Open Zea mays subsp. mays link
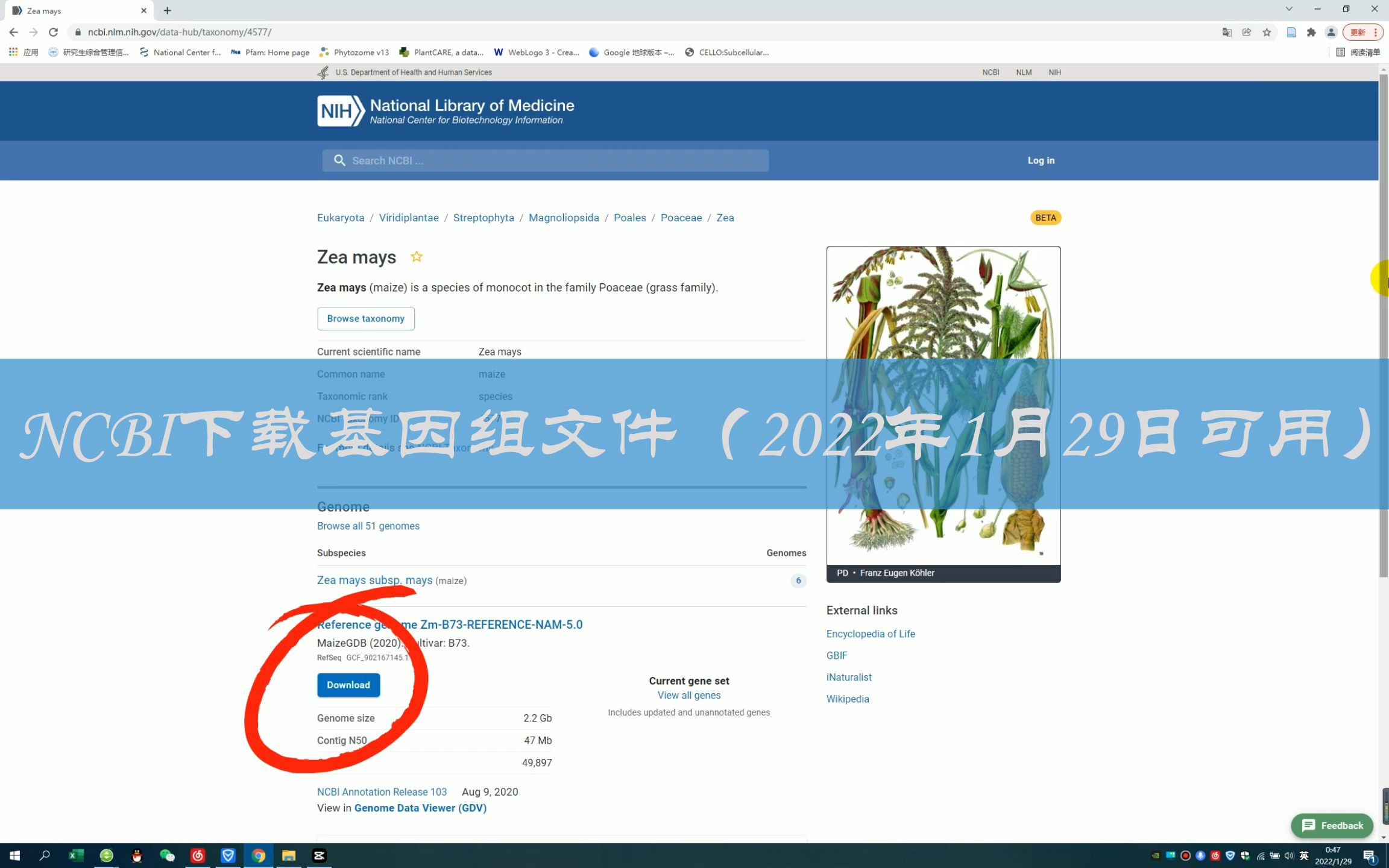The image size is (1389, 868). point(375,580)
